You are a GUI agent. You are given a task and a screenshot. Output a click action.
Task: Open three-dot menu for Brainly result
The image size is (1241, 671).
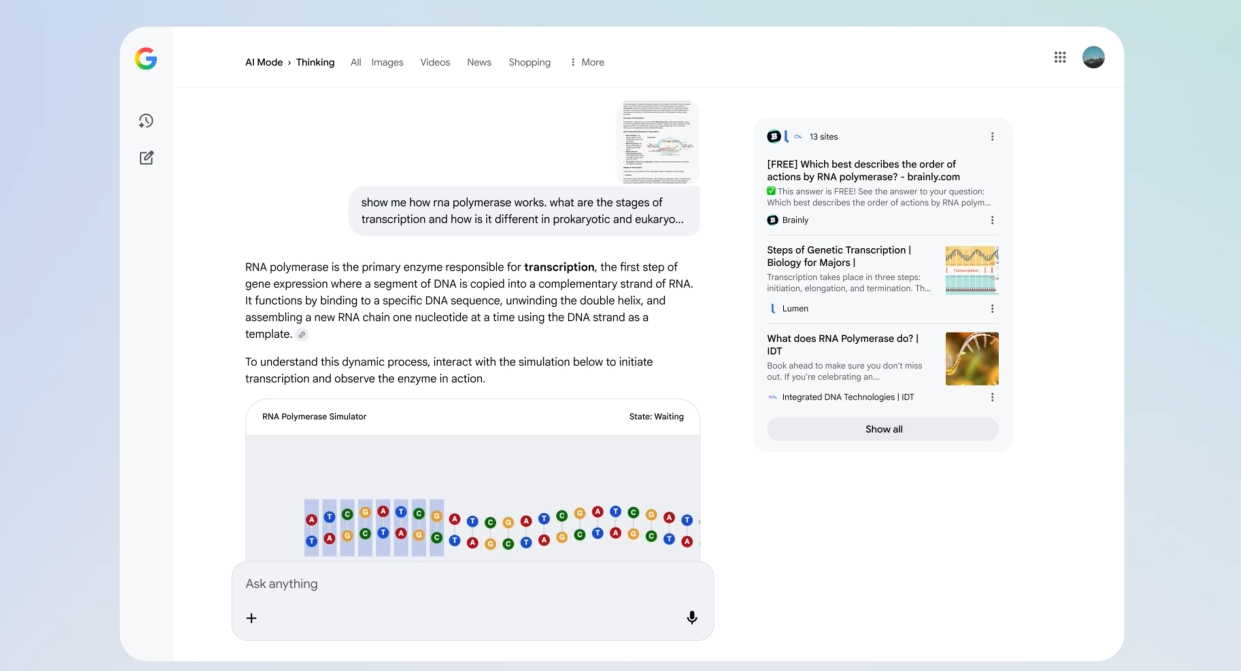point(992,220)
